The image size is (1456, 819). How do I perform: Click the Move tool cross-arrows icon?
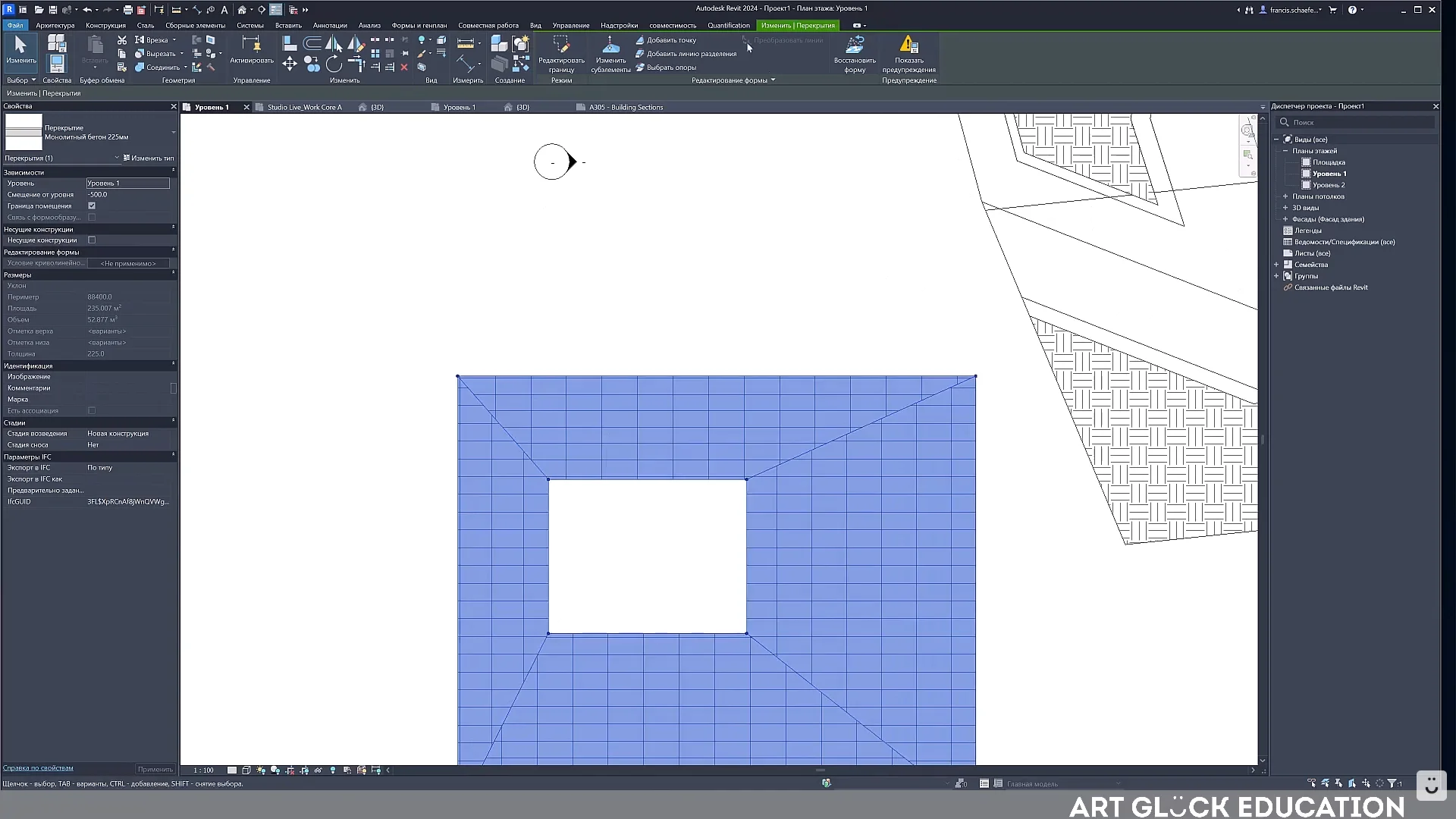pyautogui.click(x=289, y=64)
